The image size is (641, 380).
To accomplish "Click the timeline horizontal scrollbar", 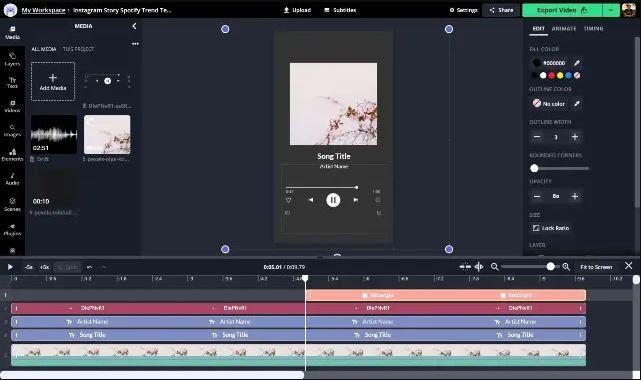I will point(152,375).
